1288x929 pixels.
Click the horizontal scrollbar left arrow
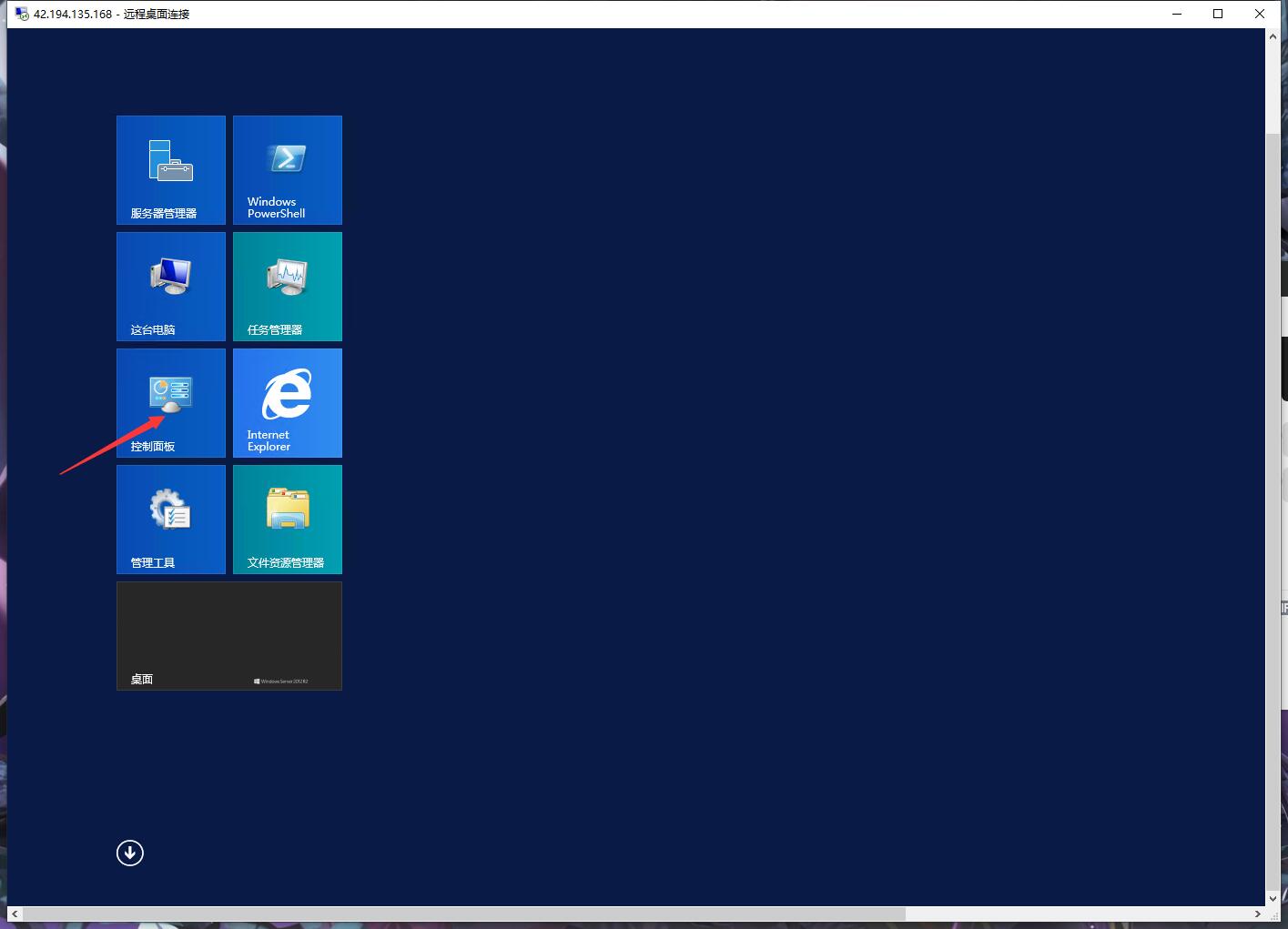point(13,914)
